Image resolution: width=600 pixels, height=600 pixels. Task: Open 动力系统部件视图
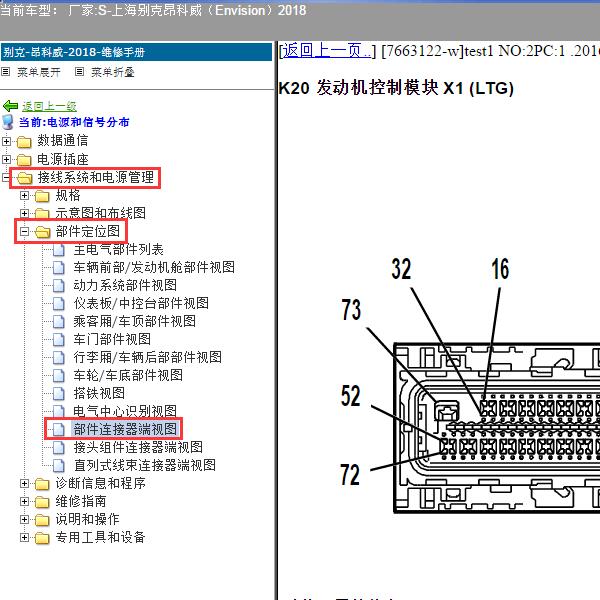tap(125, 285)
